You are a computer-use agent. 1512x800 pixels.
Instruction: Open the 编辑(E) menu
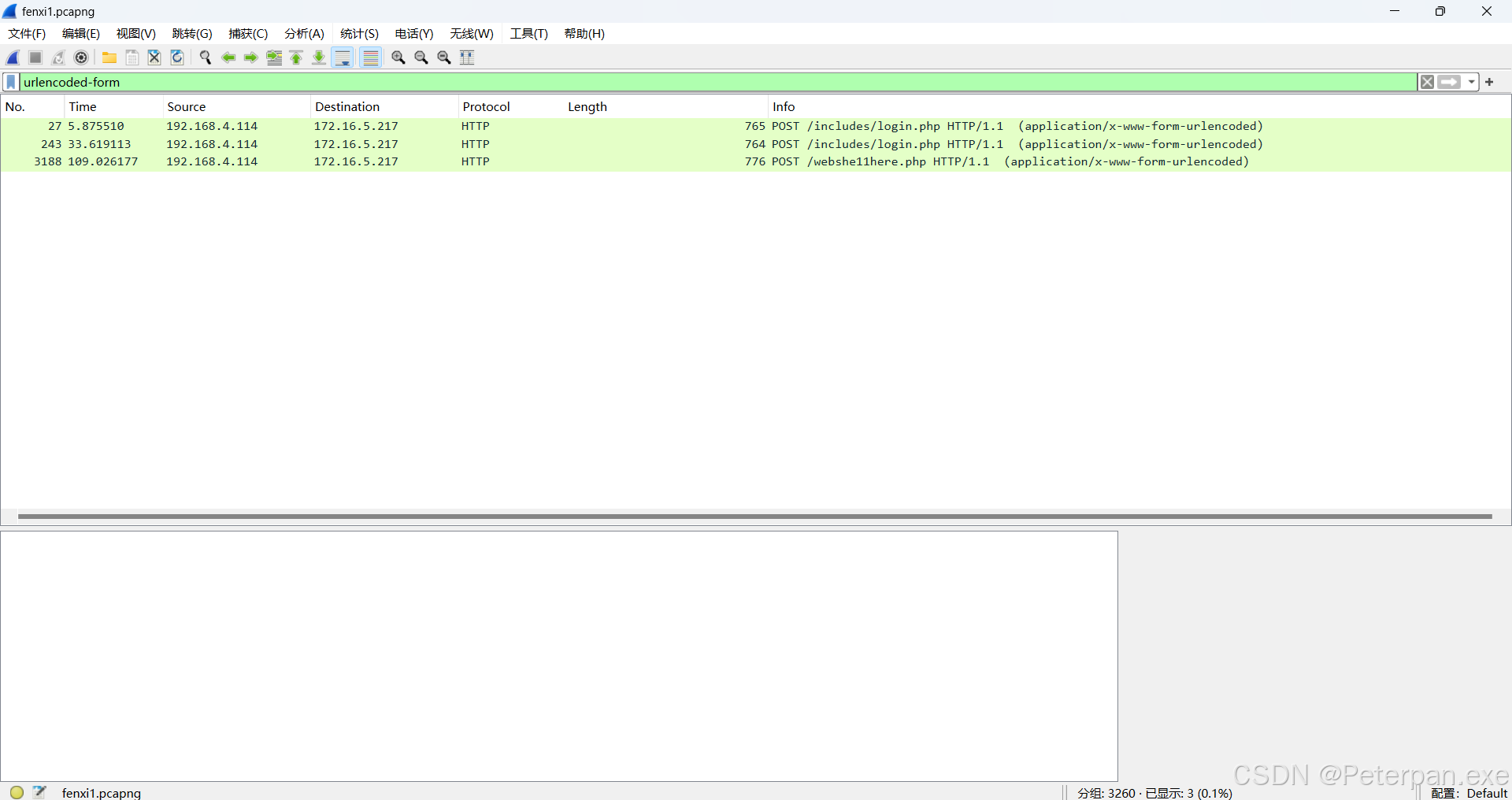tap(81, 34)
